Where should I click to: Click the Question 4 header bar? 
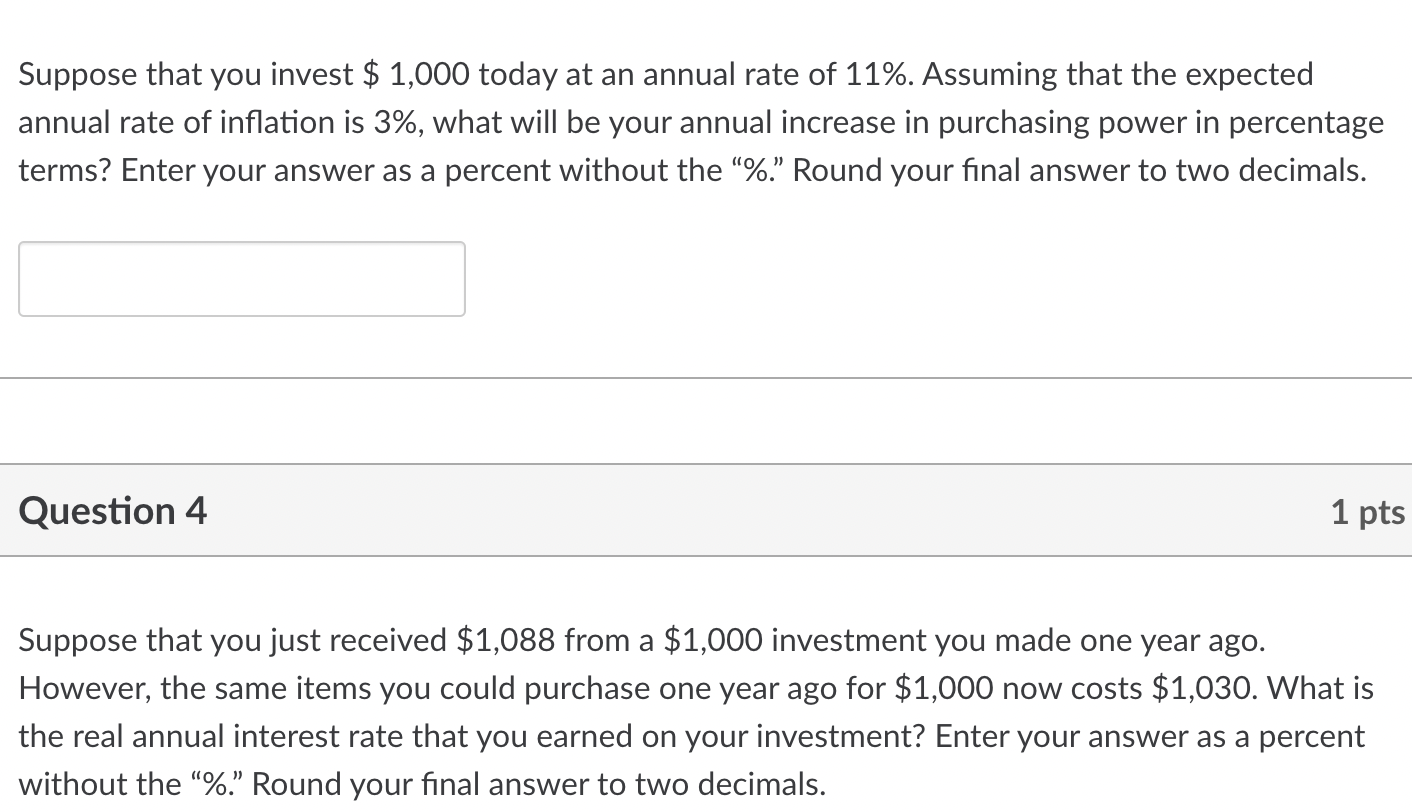click(x=700, y=510)
